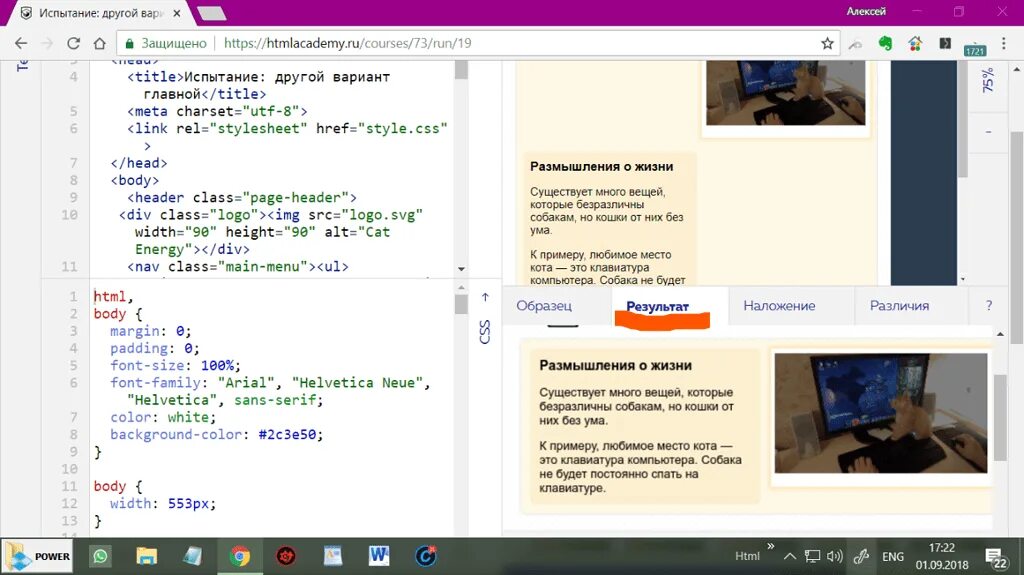This screenshot has width=1024, height=575.
Task: Click the HTML editor scrollbar thumb
Action: [x=461, y=70]
